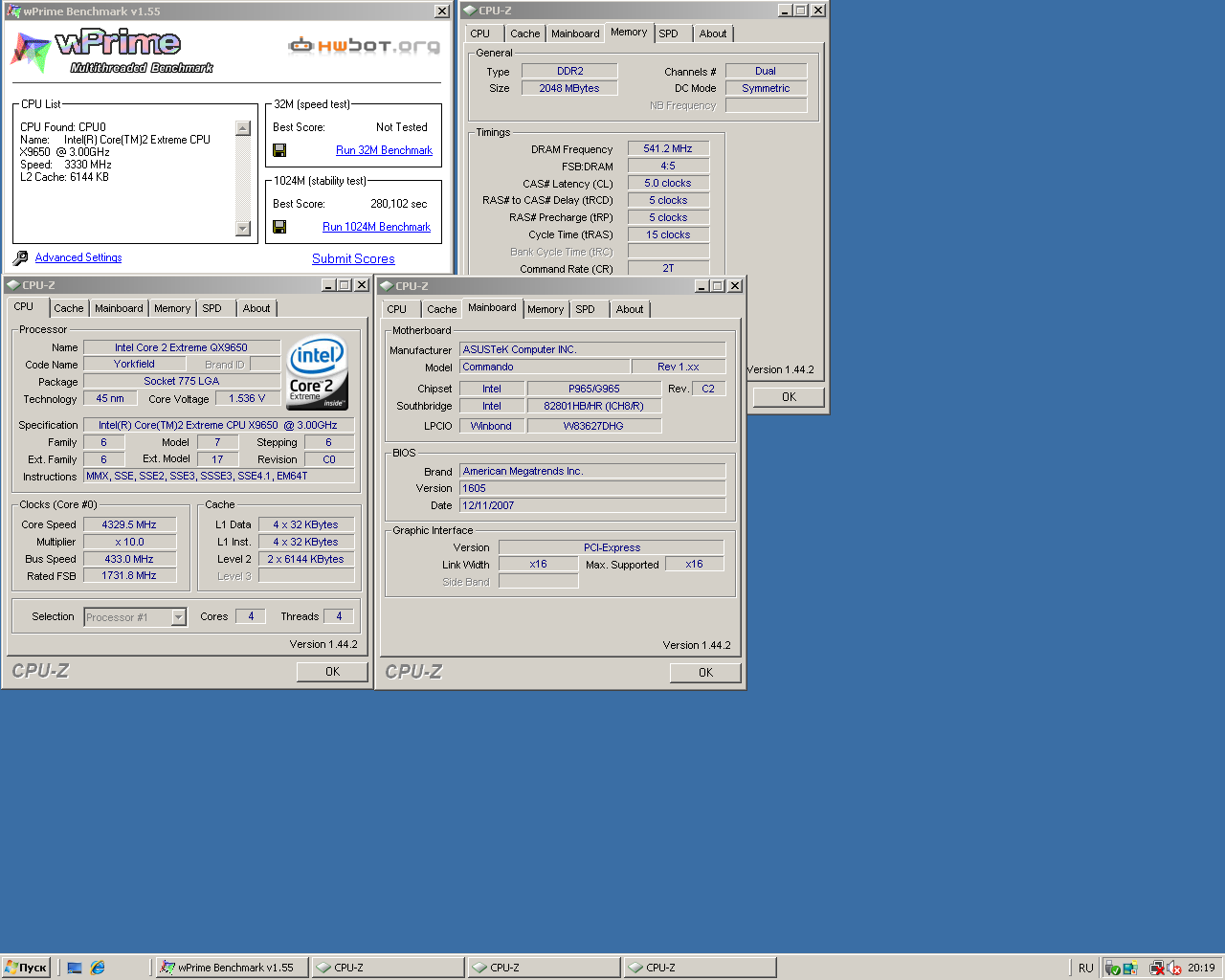Click OK in the CPU-Z CPU window
The width and height of the screenshot is (1225, 980).
(332, 672)
